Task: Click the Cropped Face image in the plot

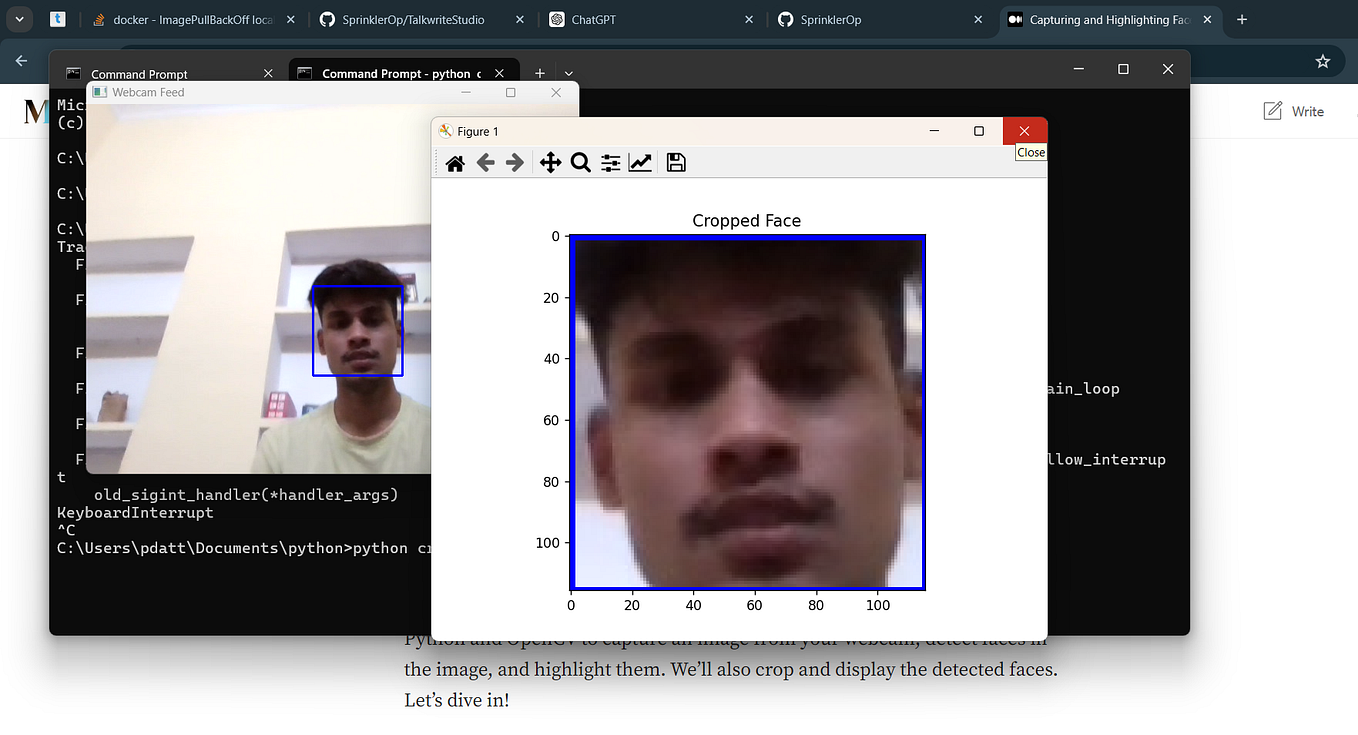Action: coord(747,412)
